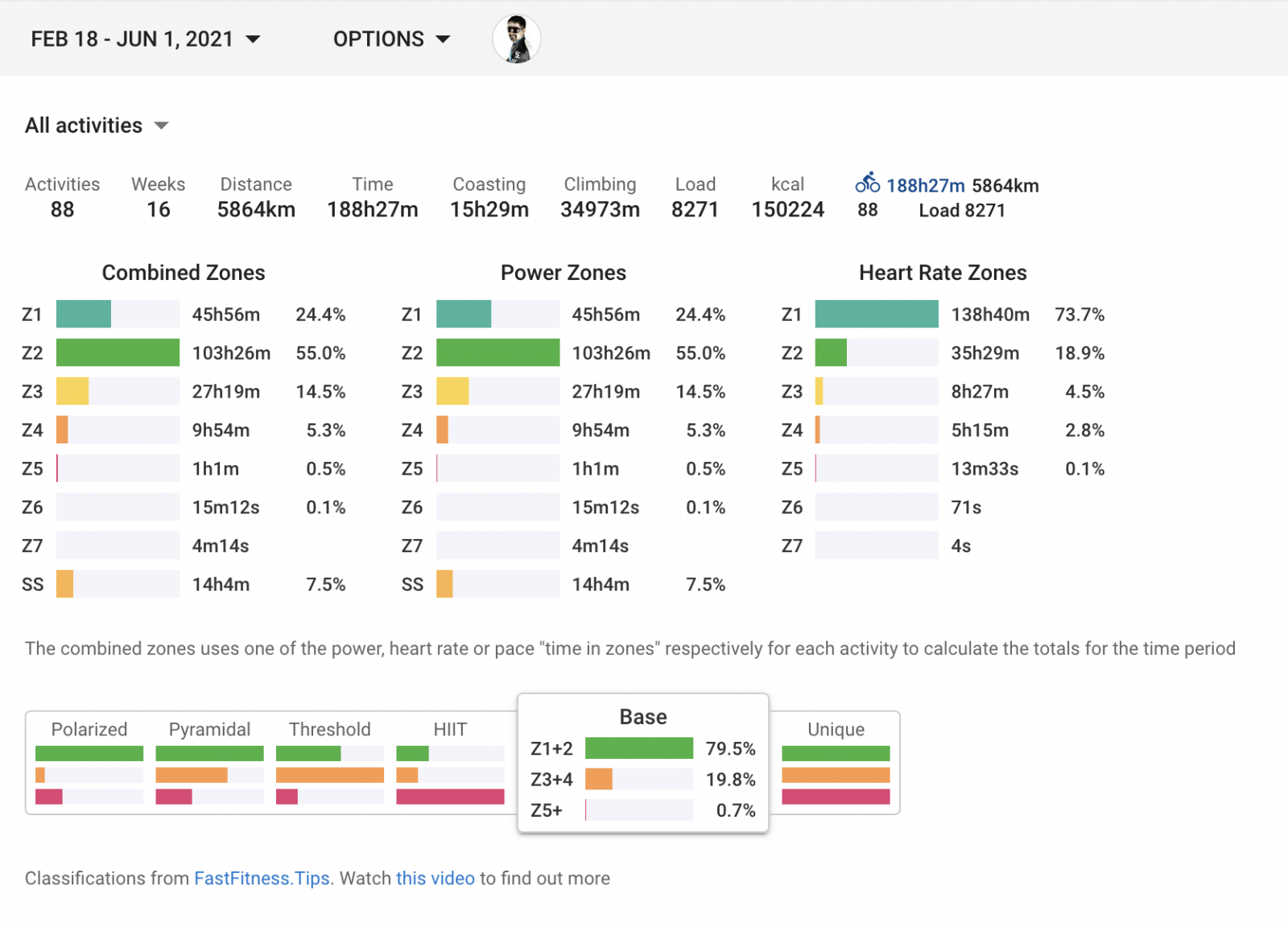The image size is (1288, 927).
Task: Choose the Threshold training classification
Action: 330,761
